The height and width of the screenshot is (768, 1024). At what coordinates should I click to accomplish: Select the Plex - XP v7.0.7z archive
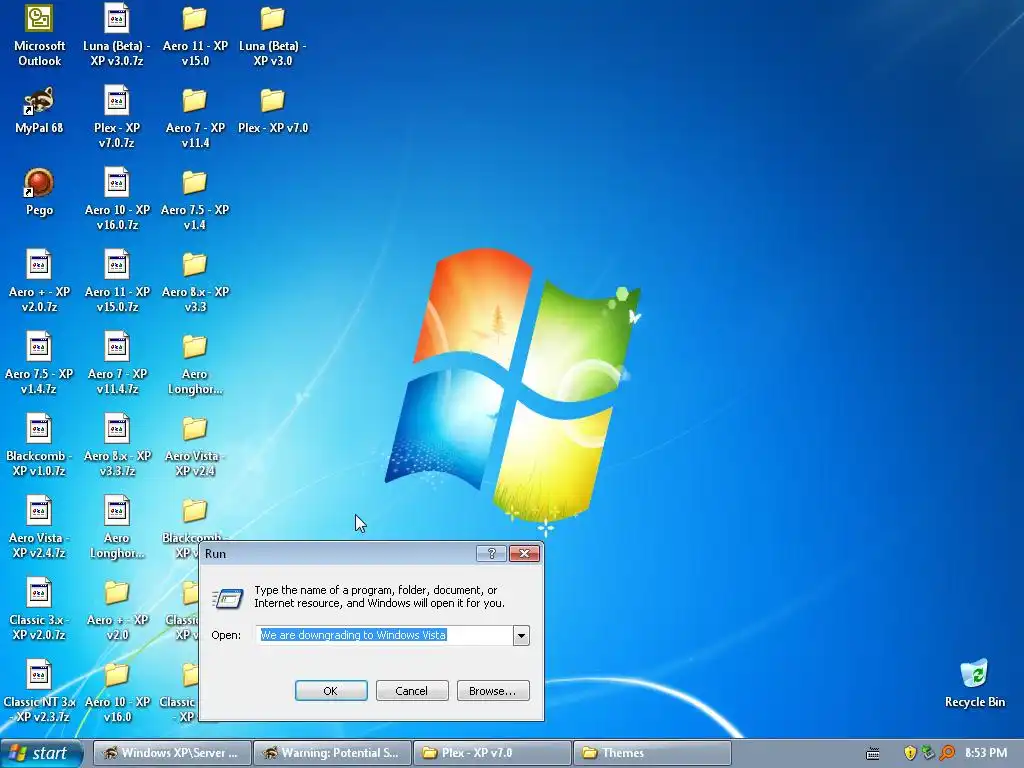(x=117, y=118)
